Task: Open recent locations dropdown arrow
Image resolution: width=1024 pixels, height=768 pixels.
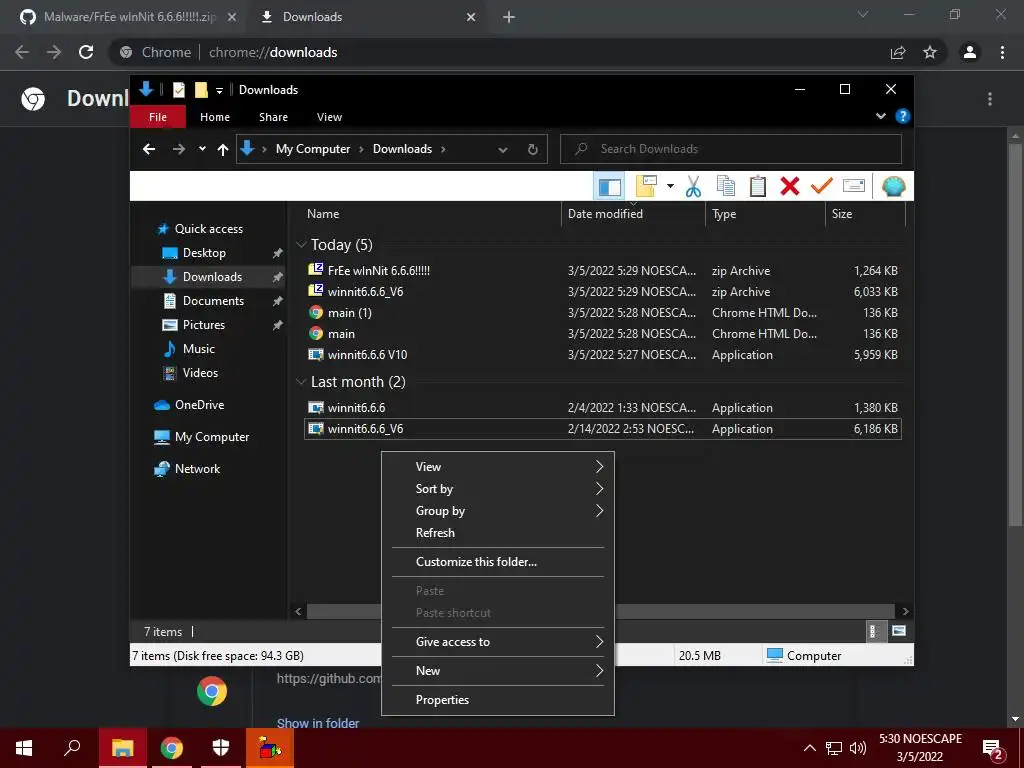Action: point(202,149)
